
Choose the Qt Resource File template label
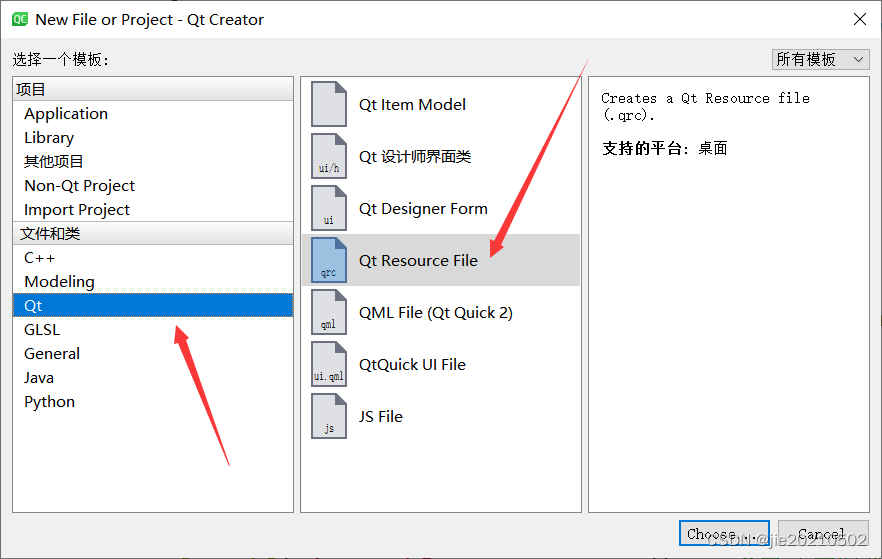(418, 260)
